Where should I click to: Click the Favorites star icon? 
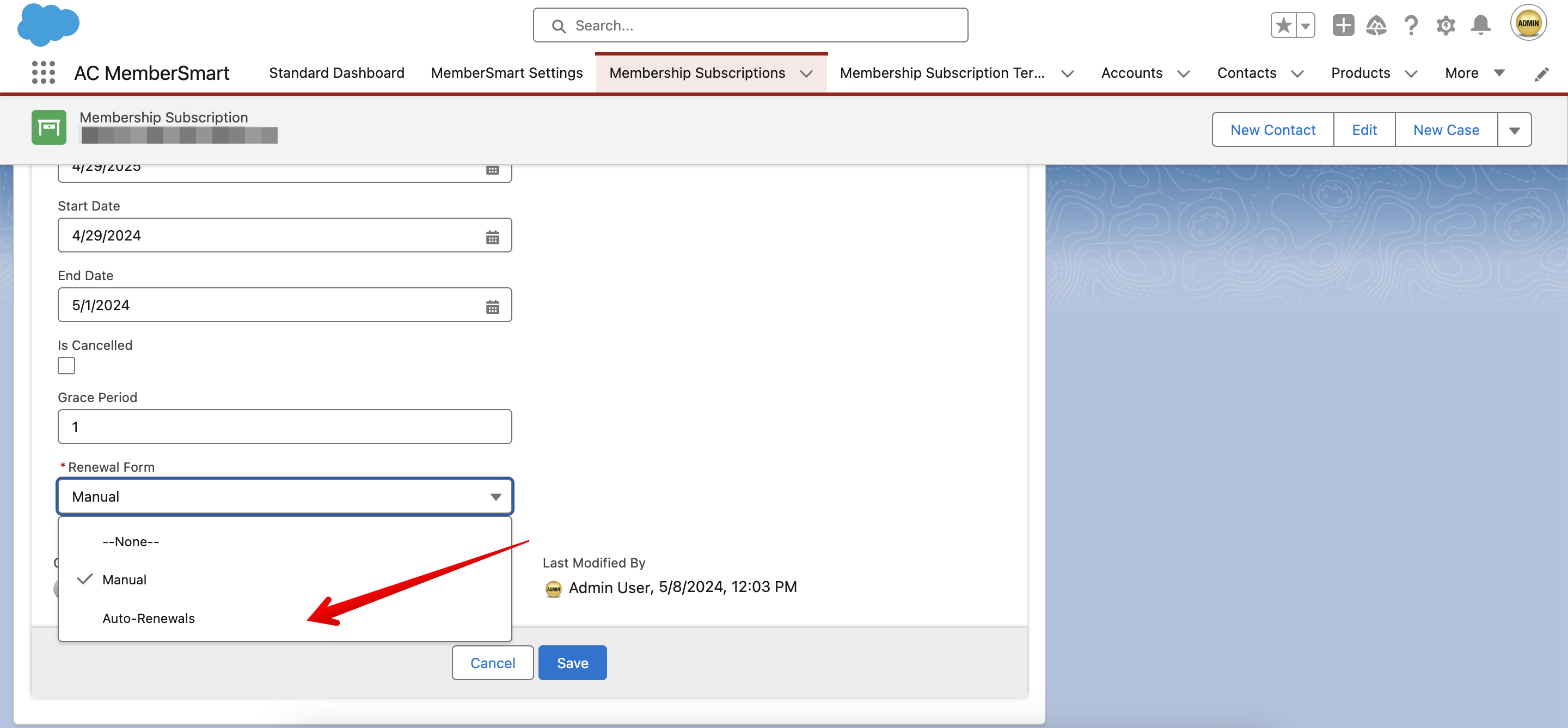pos(1284,26)
